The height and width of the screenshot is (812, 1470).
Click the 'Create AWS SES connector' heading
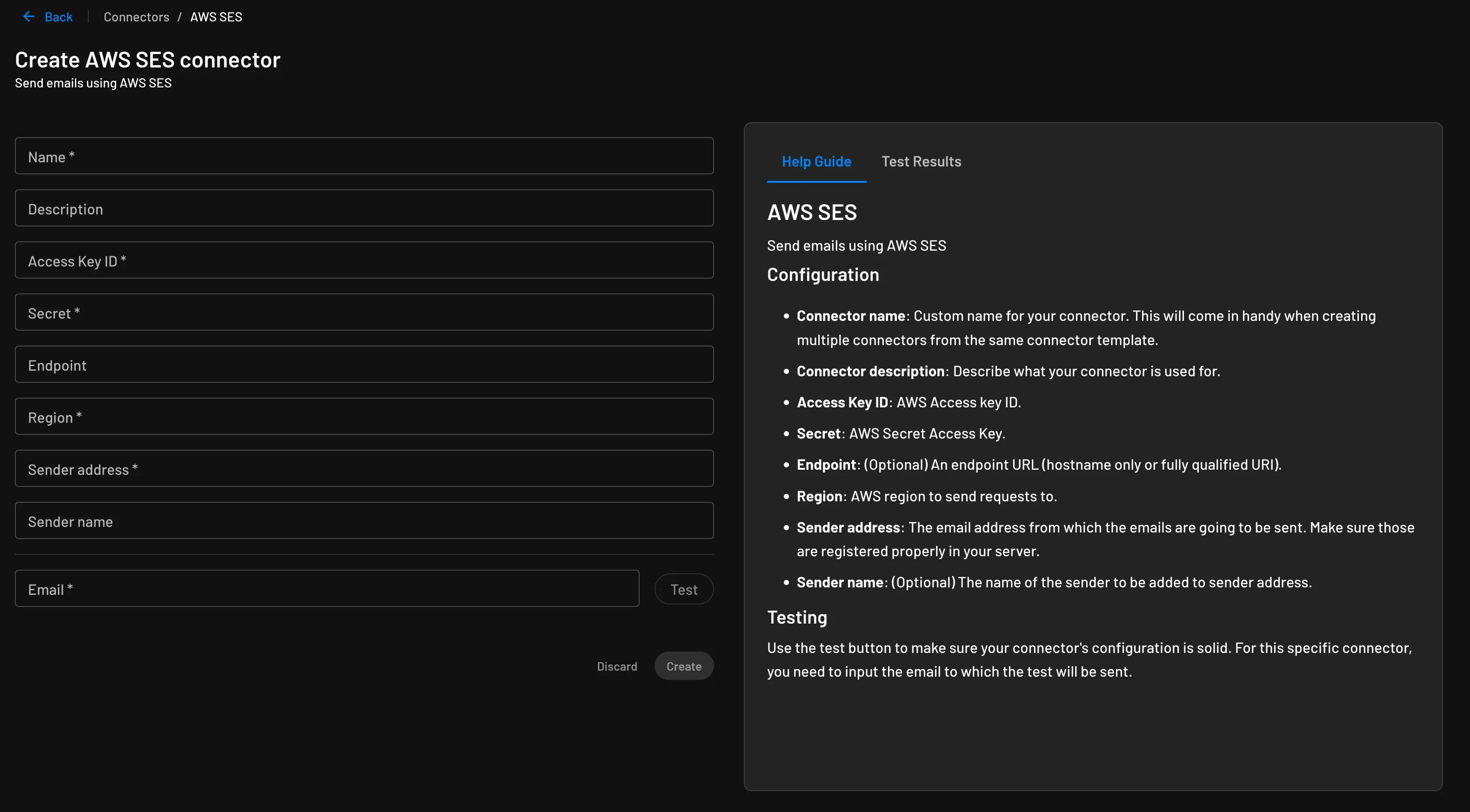148,60
